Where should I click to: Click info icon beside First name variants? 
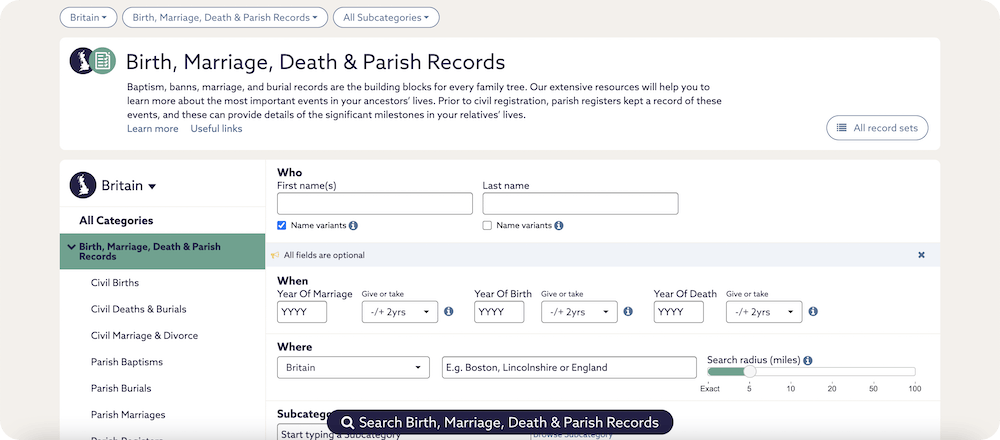pos(354,226)
